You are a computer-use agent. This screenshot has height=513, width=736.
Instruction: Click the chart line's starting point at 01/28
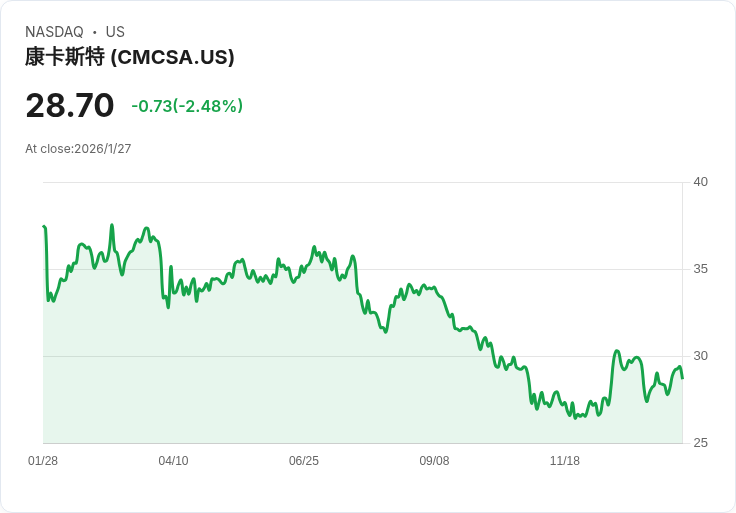(x=44, y=227)
